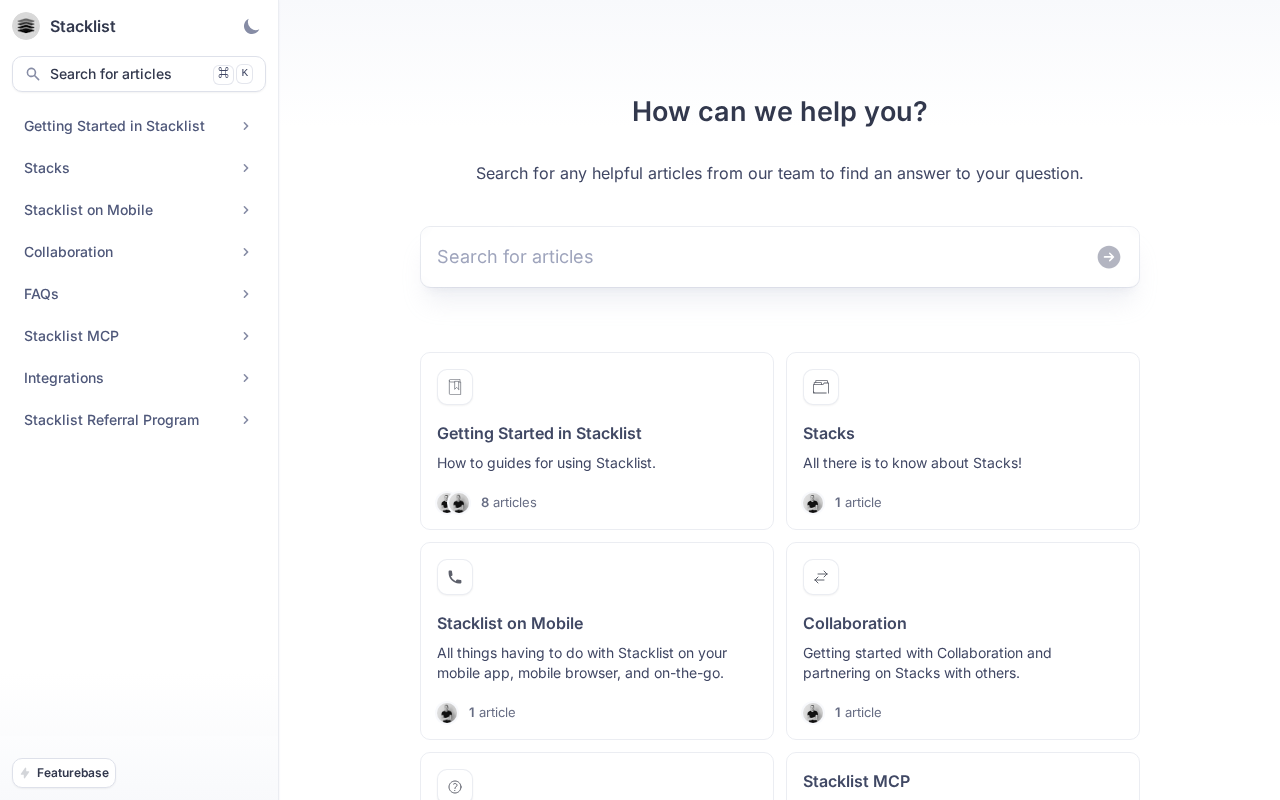
Task: Click the phone icon on Mobile card
Action: coord(455,577)
